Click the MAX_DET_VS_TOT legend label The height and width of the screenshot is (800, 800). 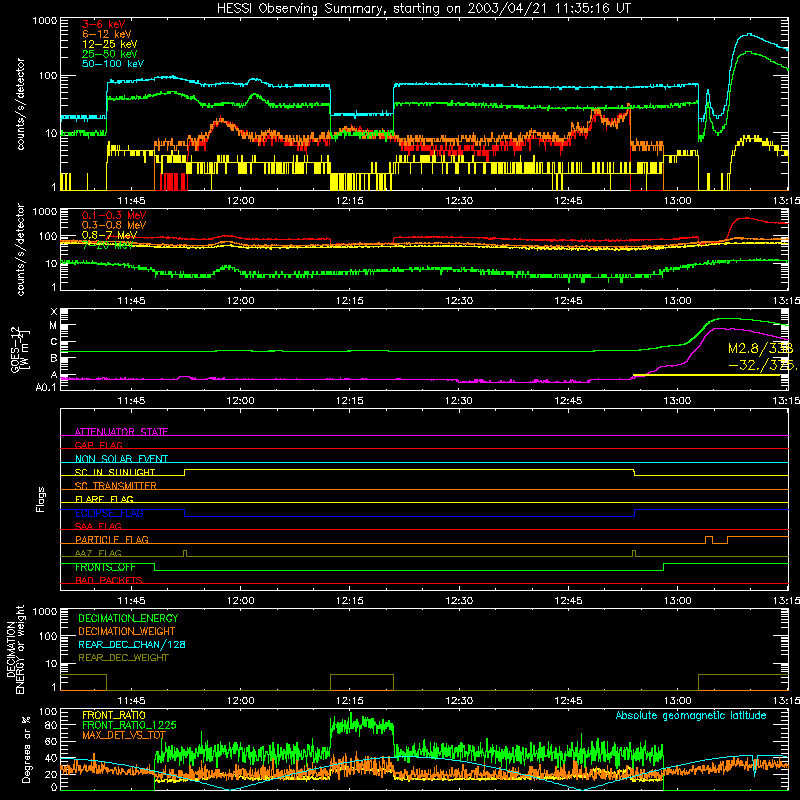124,735
